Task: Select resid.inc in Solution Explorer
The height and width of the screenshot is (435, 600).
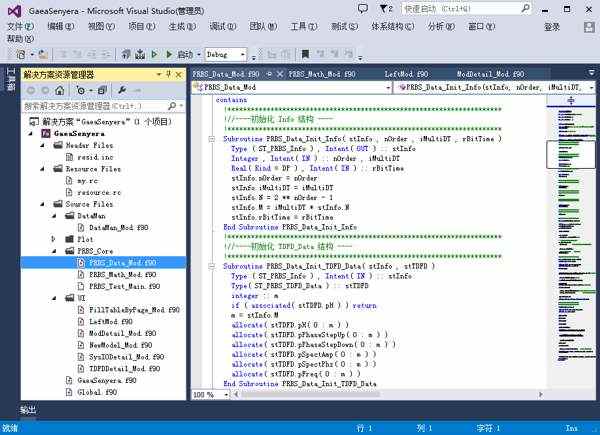Action: 95,157
